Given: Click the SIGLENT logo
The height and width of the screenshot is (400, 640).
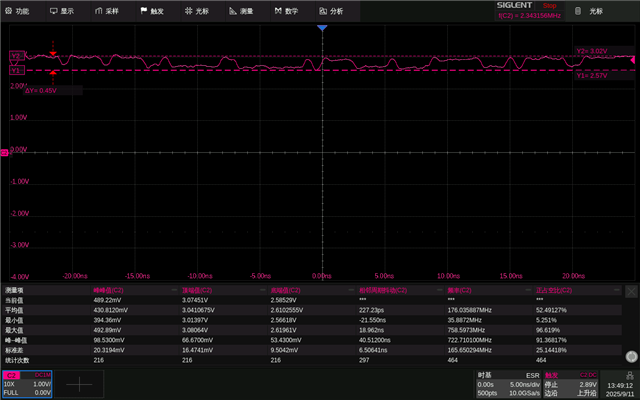Looking at the screenshot, I should point(514,5).
